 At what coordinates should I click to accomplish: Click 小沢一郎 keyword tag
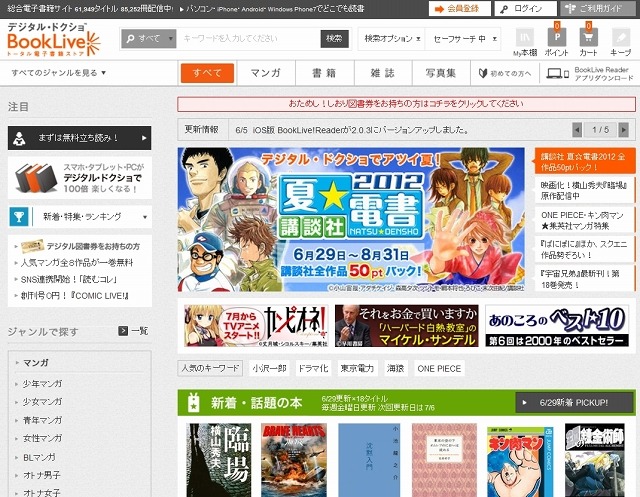coord(269,368)
